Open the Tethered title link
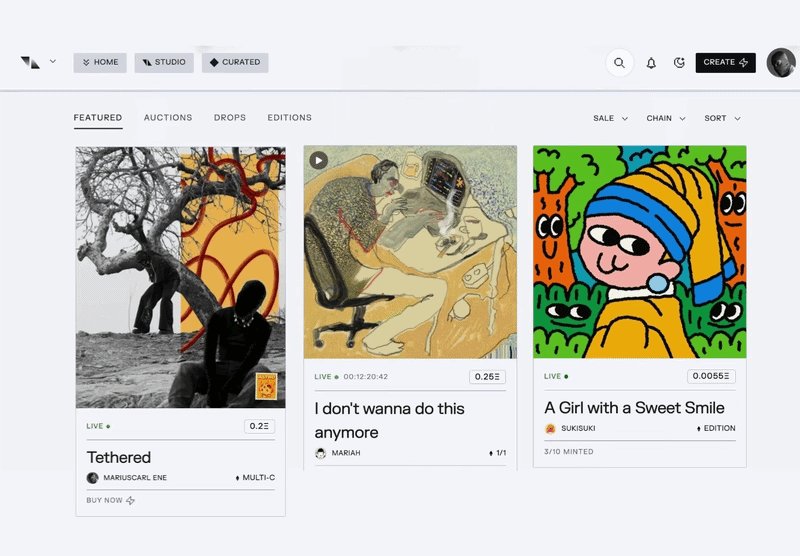Image resolution: width=800 pixels, height=556 pixels. click(118, 458)
